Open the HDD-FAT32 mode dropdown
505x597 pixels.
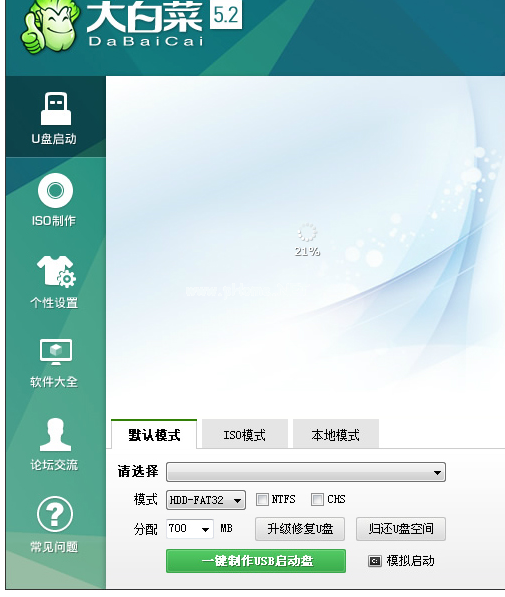206,500
